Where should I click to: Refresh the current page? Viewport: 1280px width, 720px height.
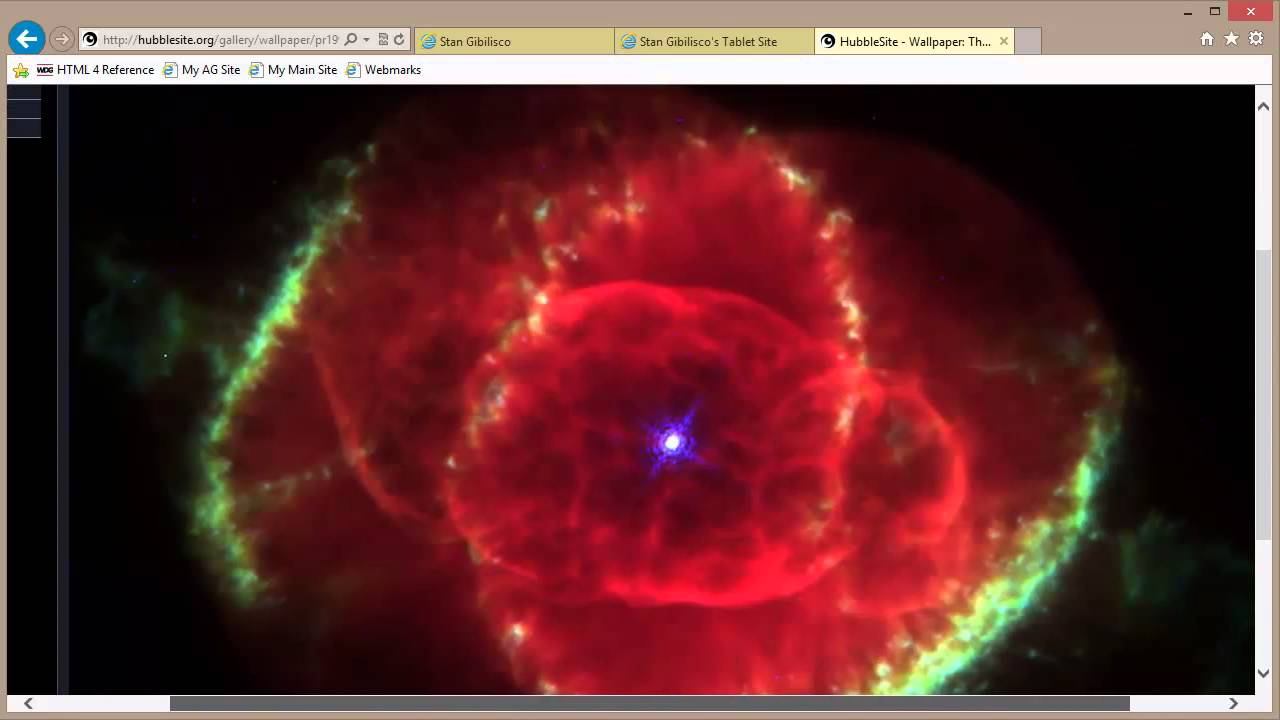pyautogui.click(x=399, y=40)
